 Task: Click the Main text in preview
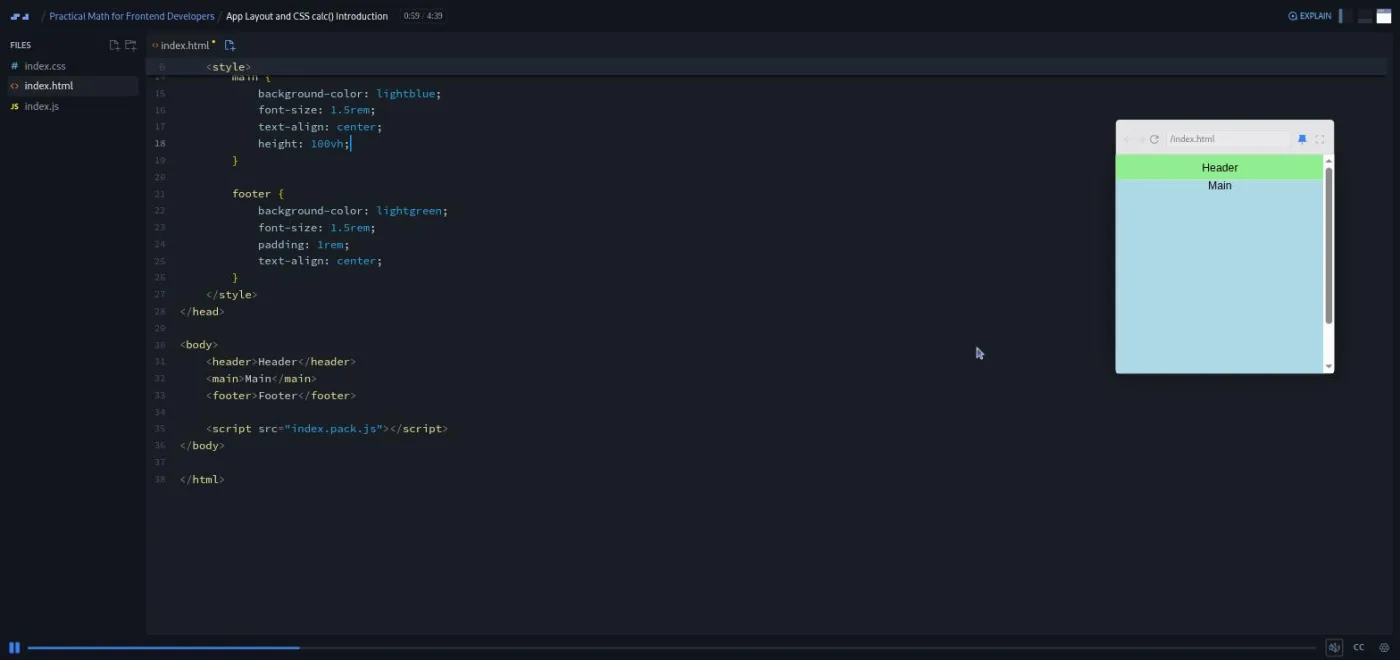[1220, 186]
